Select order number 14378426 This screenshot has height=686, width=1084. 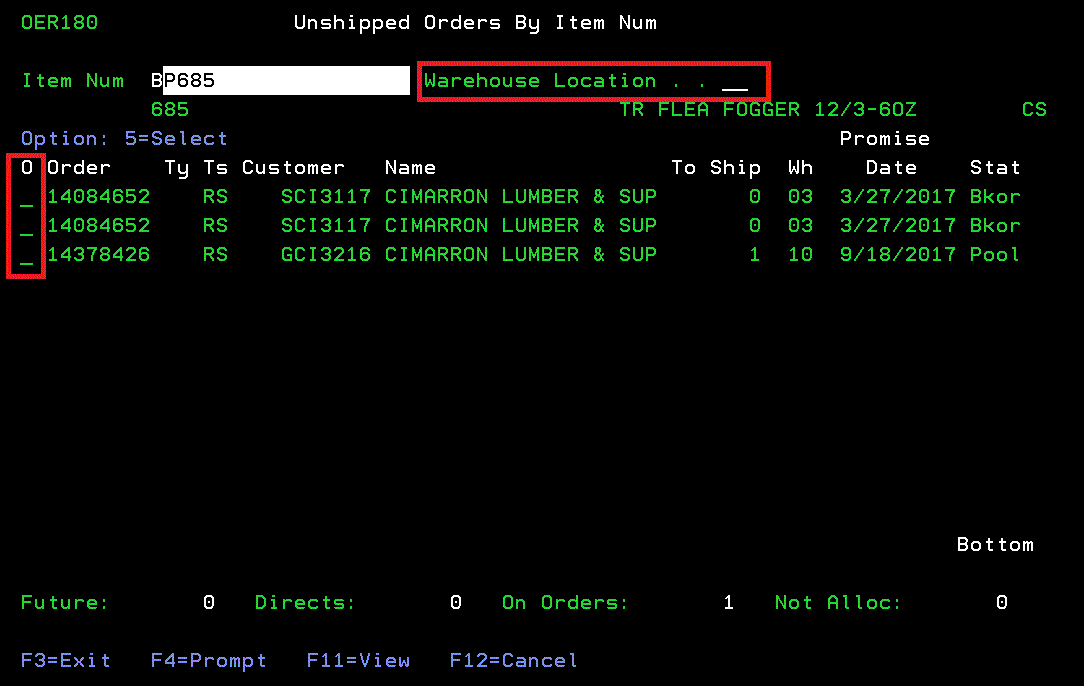[98, 255]
